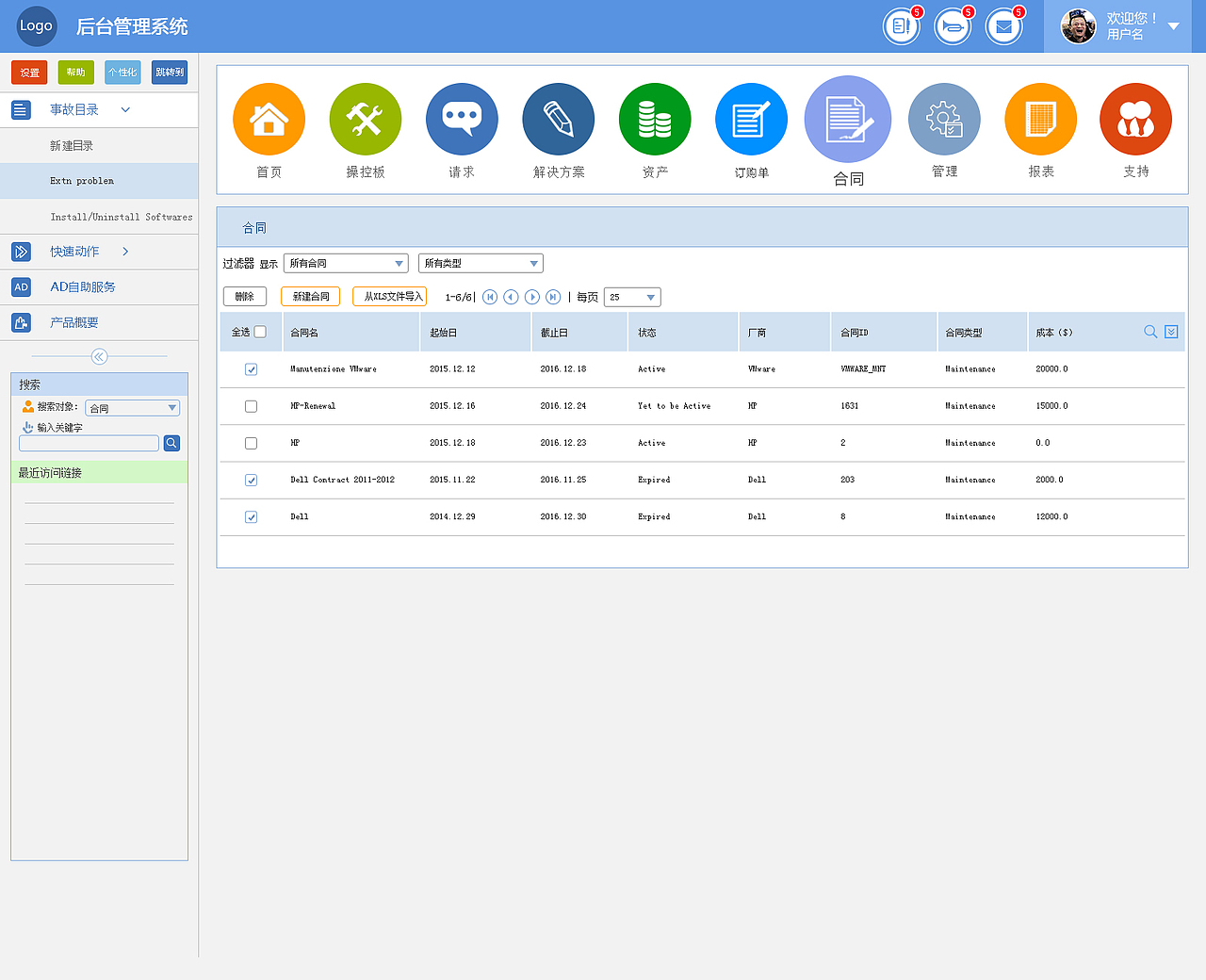Expand the 快速动作 chevron

click(125, 252)
